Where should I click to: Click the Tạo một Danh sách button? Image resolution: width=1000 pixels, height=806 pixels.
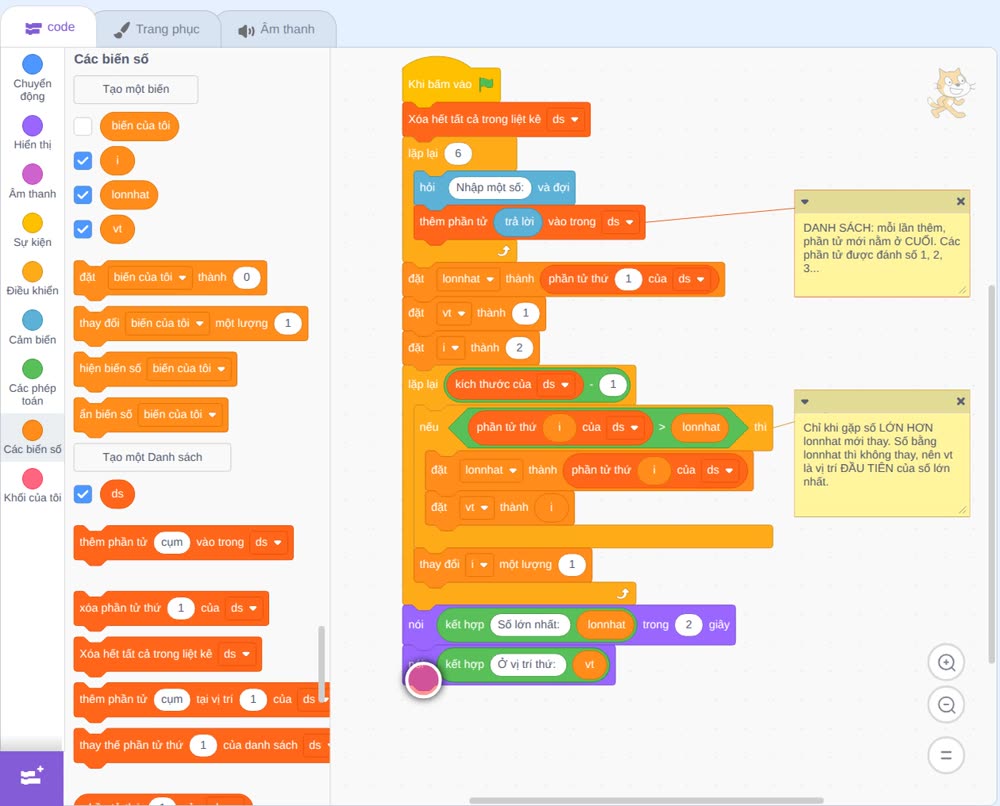tap(152, 457)
